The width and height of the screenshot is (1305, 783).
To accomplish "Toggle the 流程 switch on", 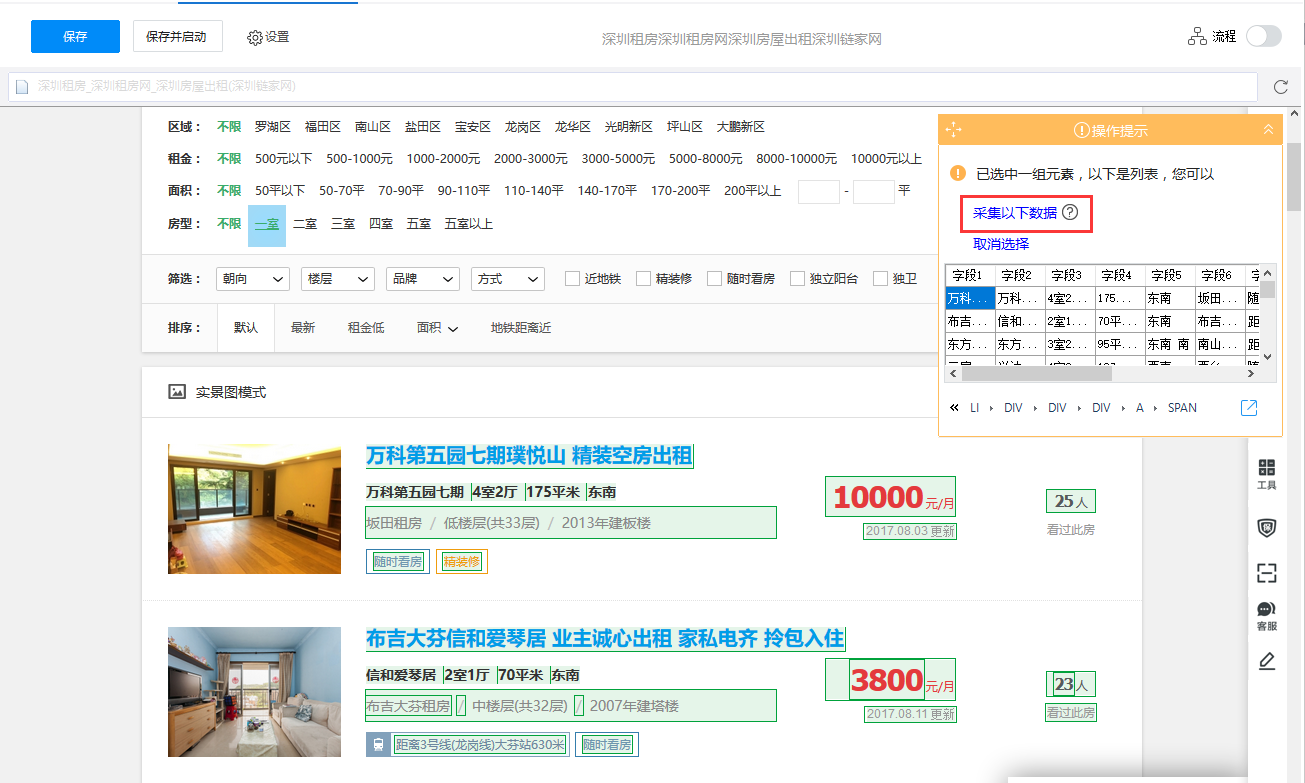I will click(x=1263, y=36).
